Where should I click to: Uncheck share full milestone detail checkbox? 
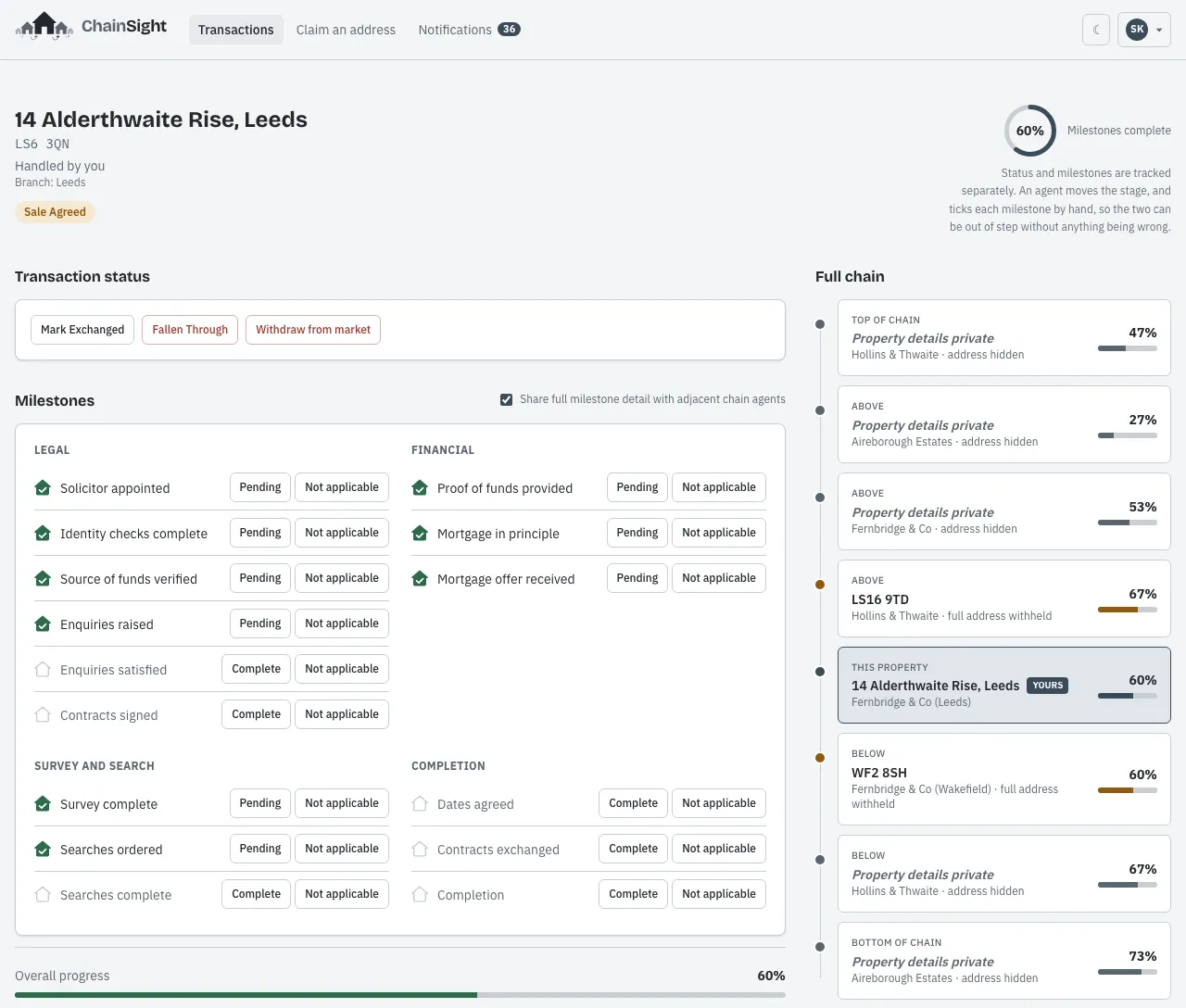click(506, 399)
